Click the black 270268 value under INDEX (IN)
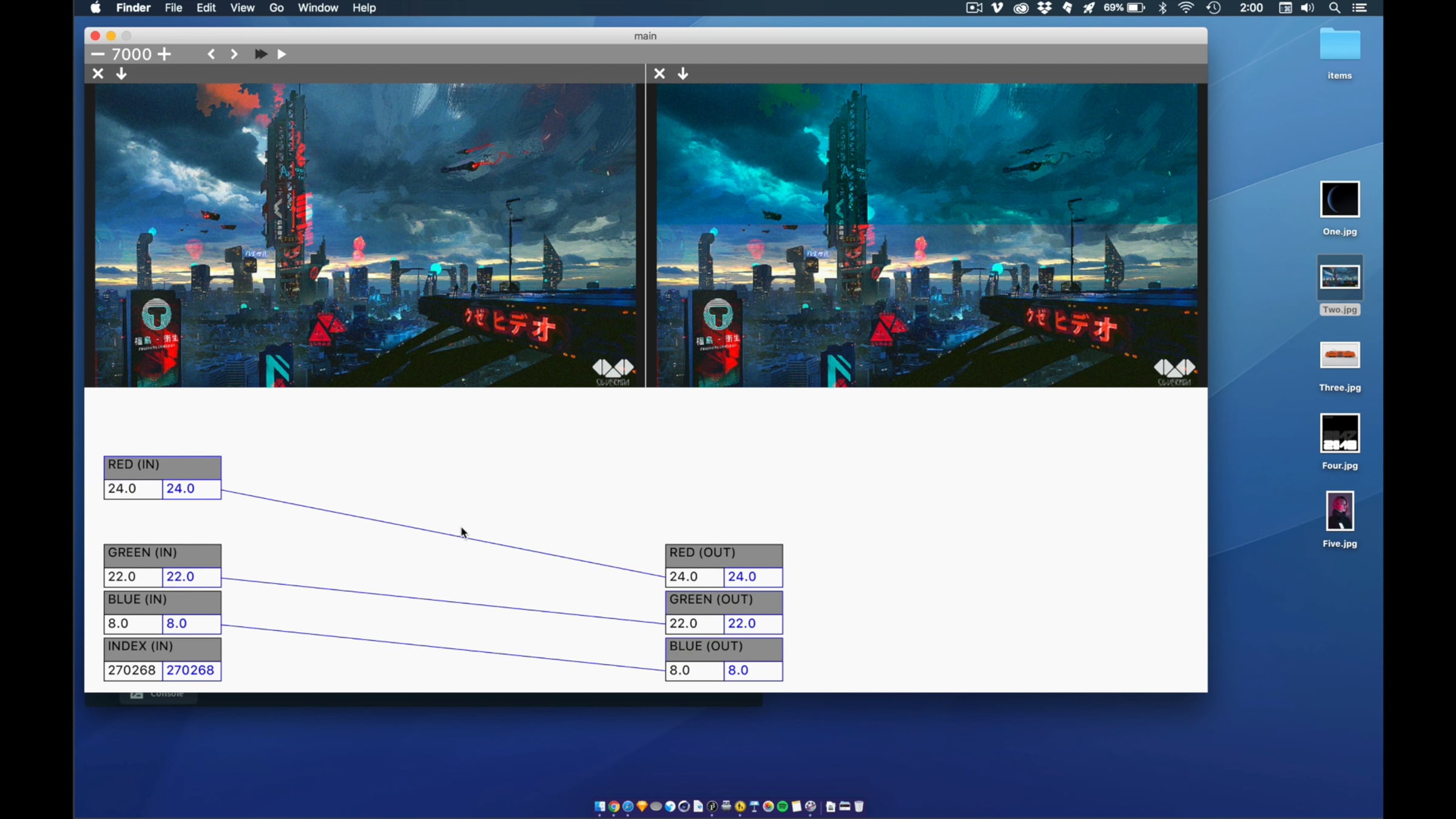The height and width of the screenshot is (819, 1456). 133,670
